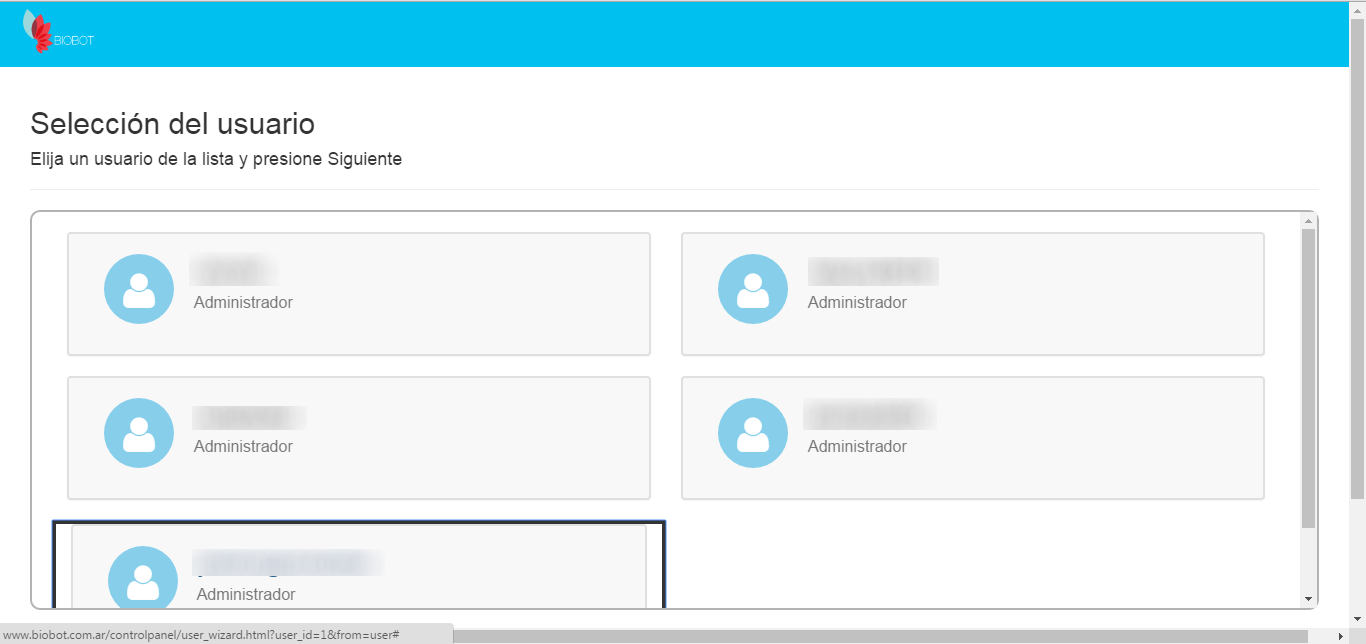The image size is (1366, 644).
Task: Click the BIOBOT logo in the header
Action: pyautogui.click(x=58, y=33)
